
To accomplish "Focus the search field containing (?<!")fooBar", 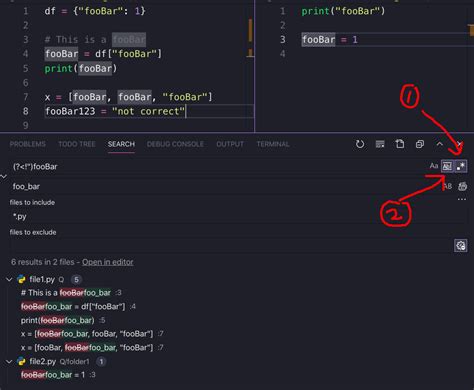I will (x=218, y=166).
